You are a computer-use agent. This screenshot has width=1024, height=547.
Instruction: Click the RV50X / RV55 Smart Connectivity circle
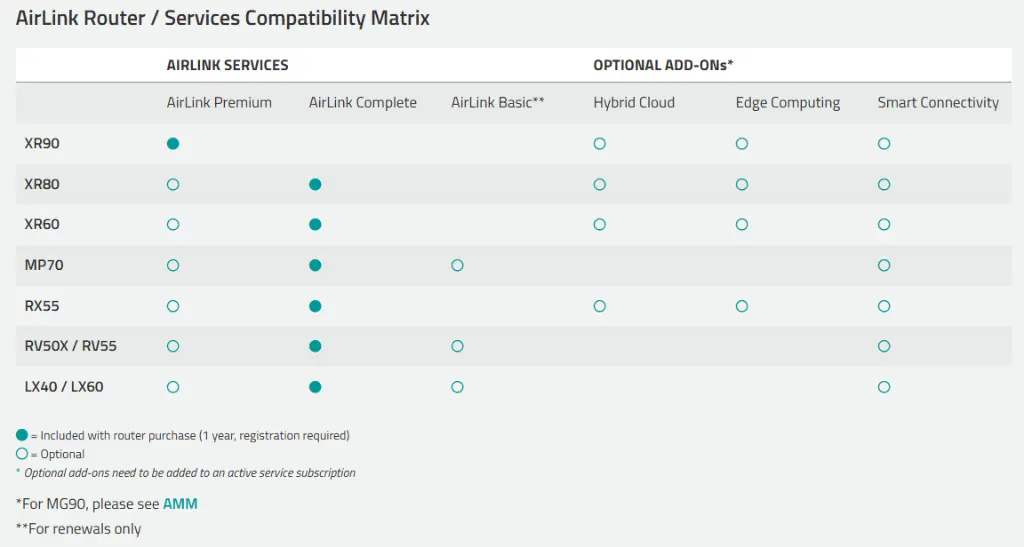[x=884, y=346]
